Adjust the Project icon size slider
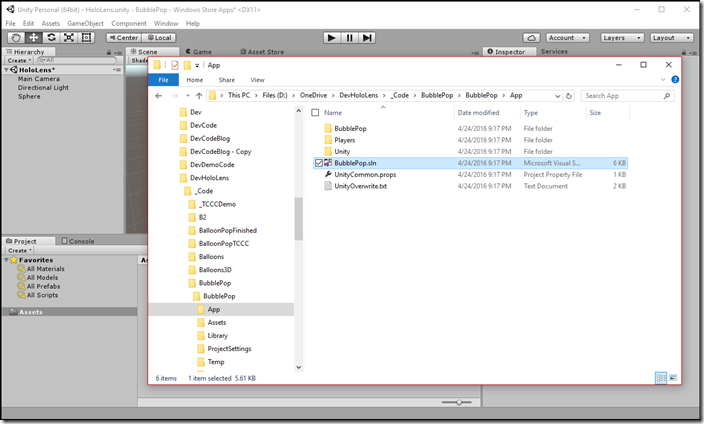The width and height of the screenshot is (704, 424). click(457, 402)
